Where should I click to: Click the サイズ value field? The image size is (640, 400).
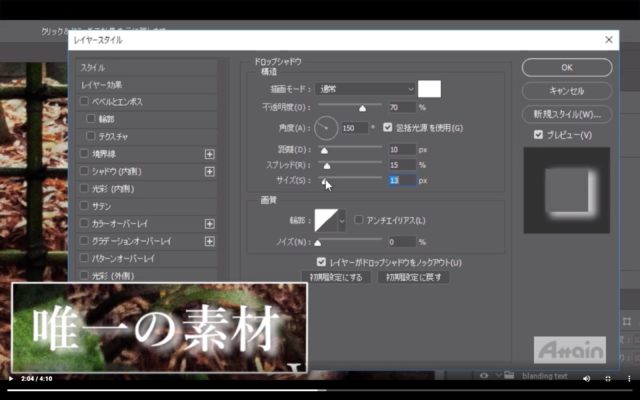click(x=402, y=180)
